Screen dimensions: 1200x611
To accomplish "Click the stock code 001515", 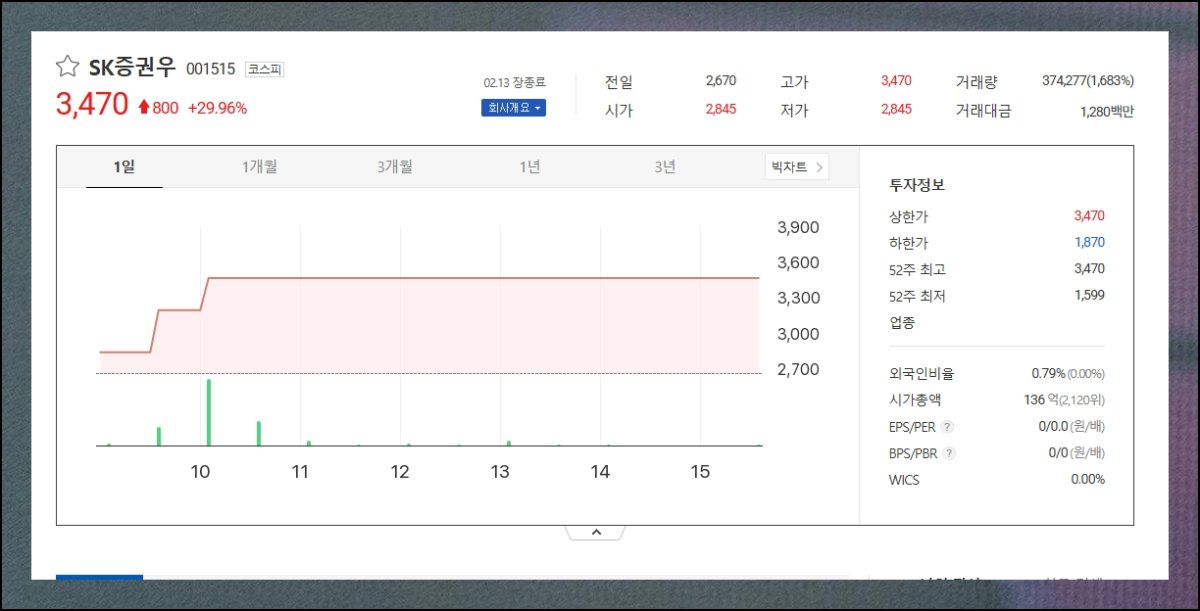I will pos(211,69).
